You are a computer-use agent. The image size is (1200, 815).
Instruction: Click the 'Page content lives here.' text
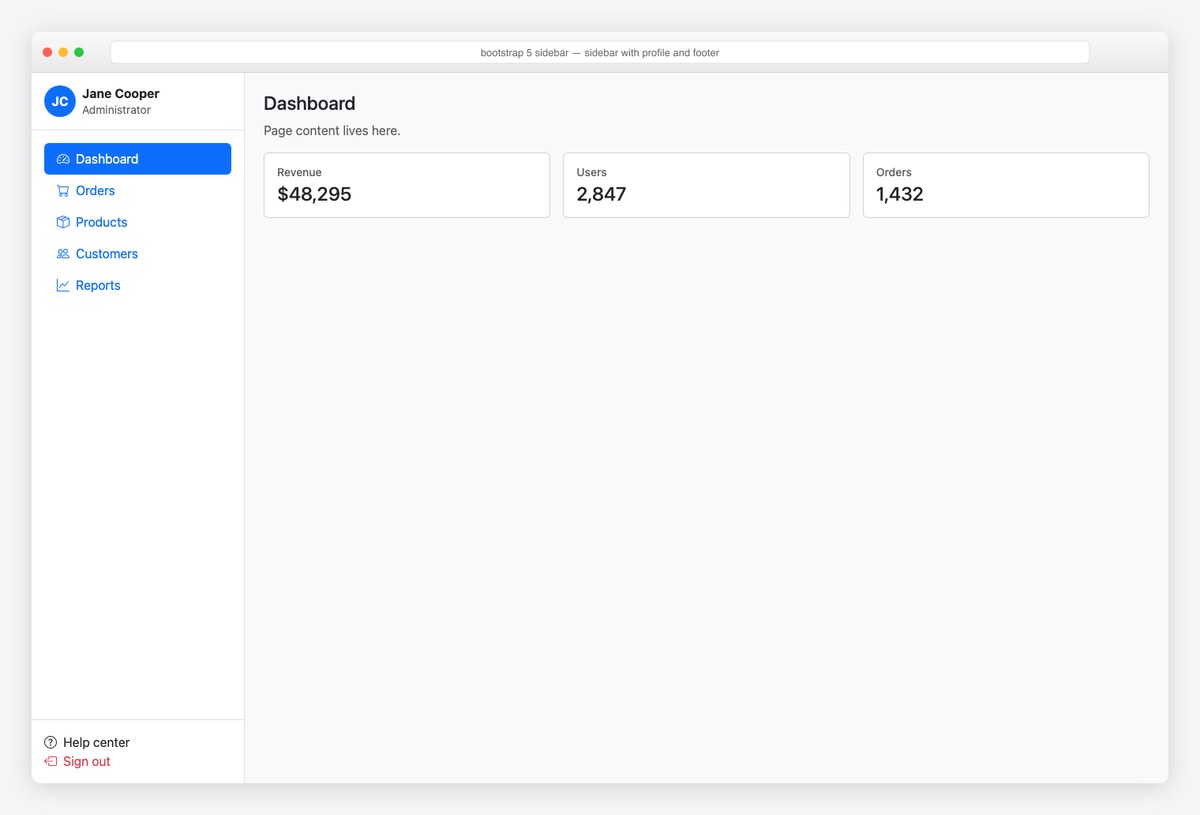332,131
